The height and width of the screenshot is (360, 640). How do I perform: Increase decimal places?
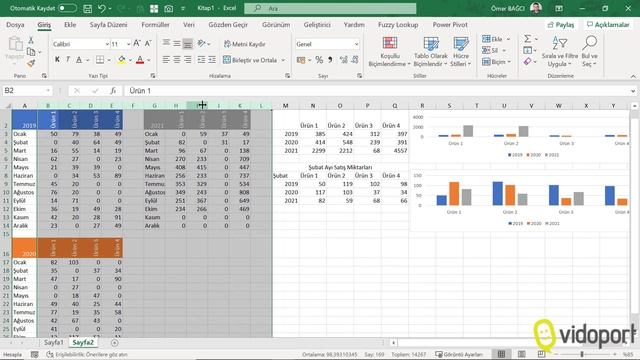click(x=344, y=60)
